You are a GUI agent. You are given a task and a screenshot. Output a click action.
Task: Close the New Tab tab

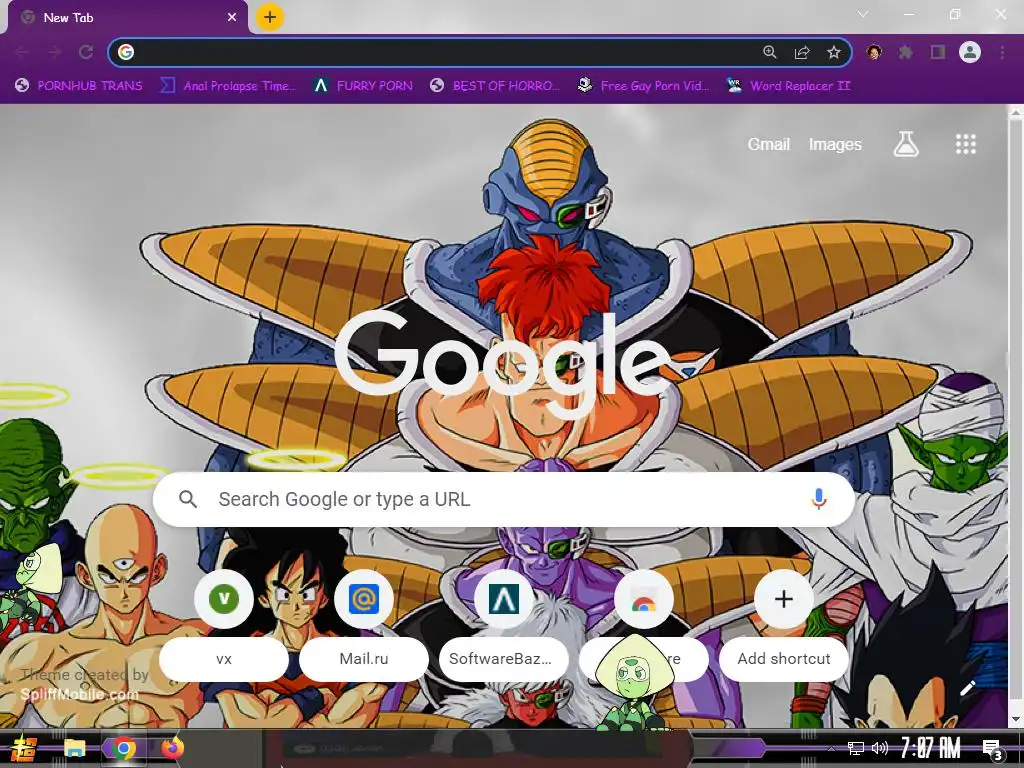point(232,18)
